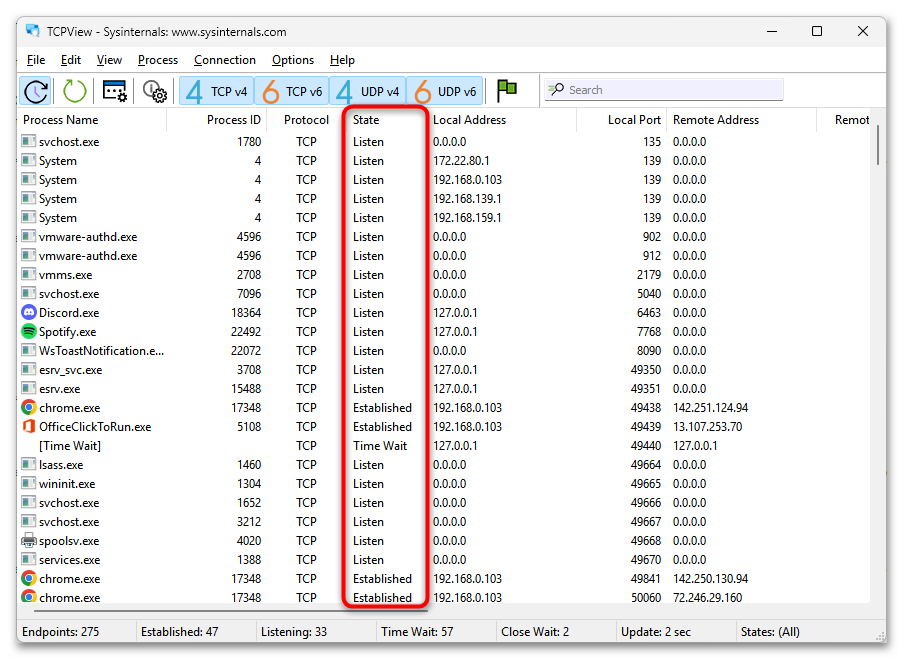Select the [Time Wait] row name

tap(70, 446)
